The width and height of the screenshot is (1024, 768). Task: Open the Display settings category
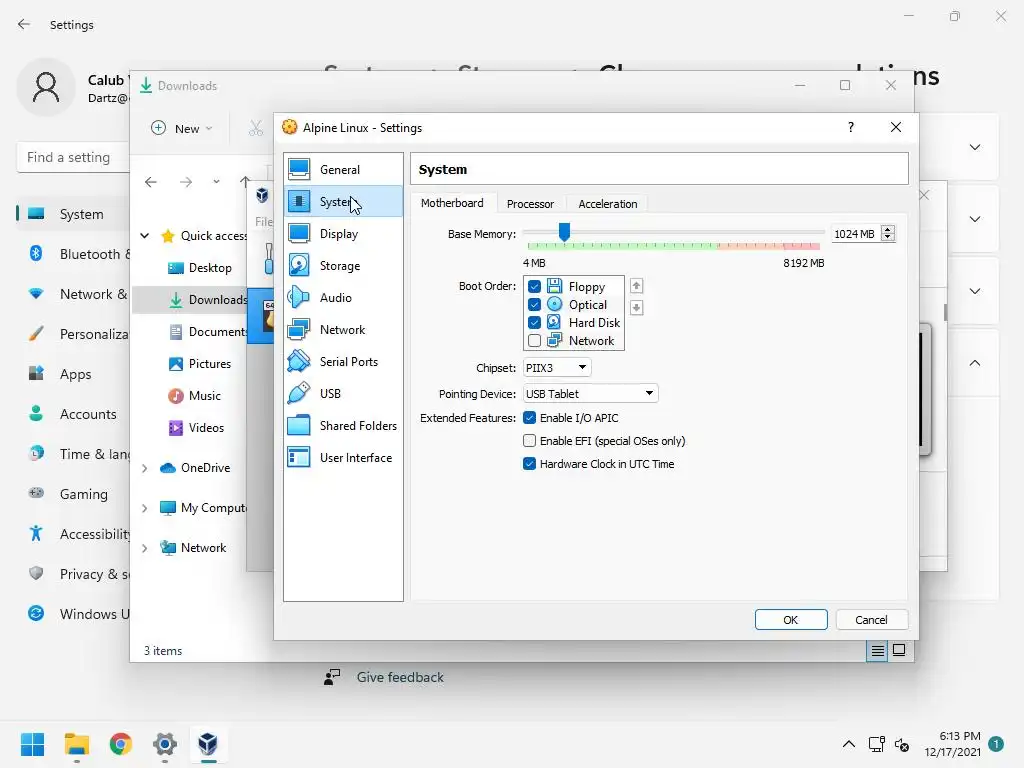(x=344, y=234)
